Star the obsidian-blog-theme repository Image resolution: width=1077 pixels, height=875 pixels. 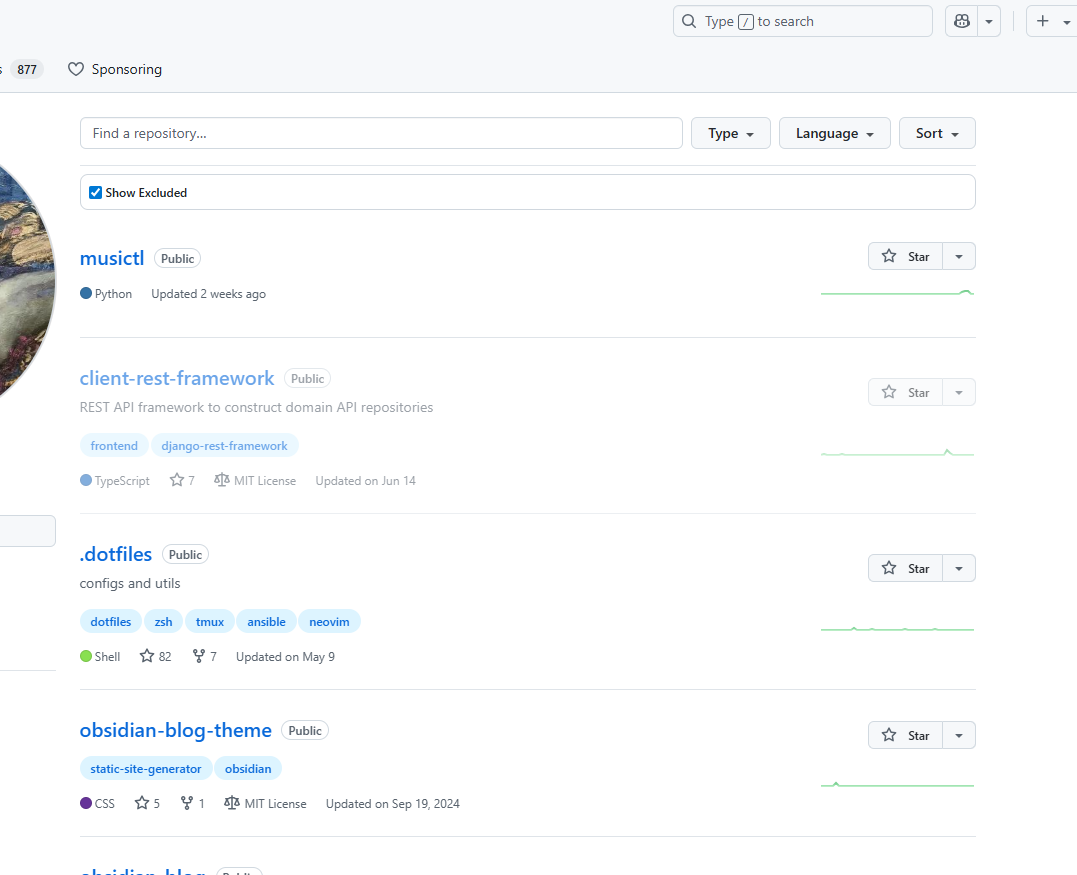coord(905,735)
